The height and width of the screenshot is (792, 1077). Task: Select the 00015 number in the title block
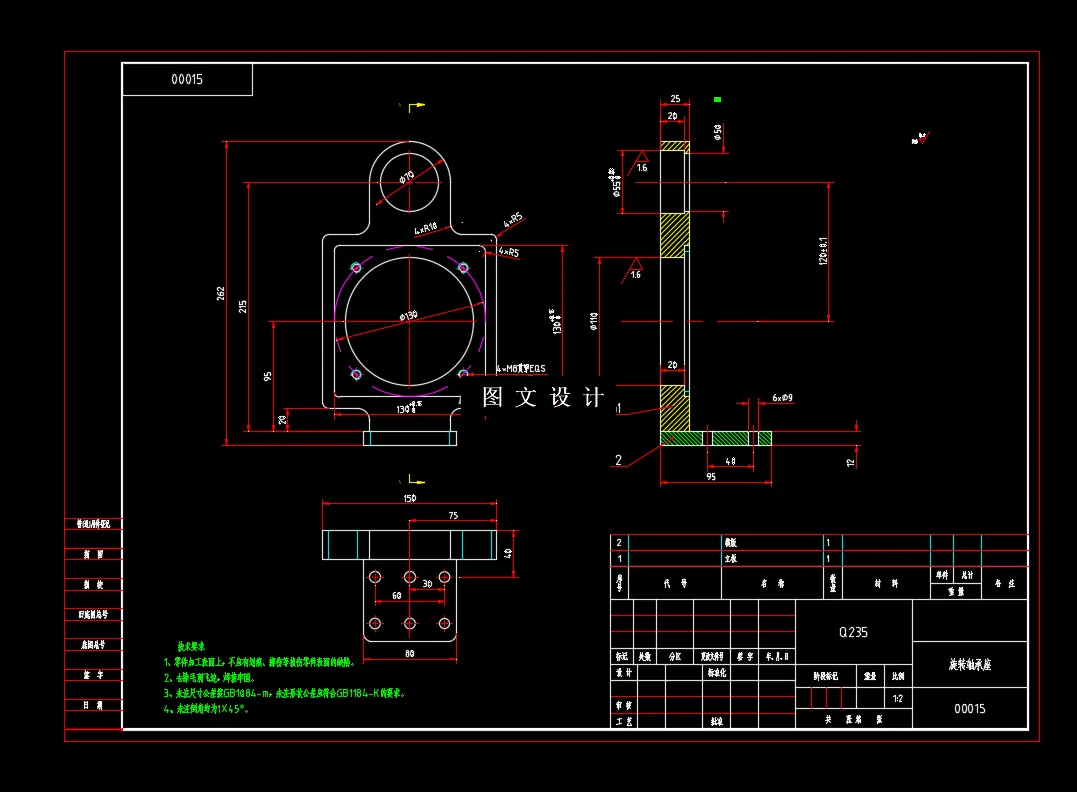click(969, 708)
